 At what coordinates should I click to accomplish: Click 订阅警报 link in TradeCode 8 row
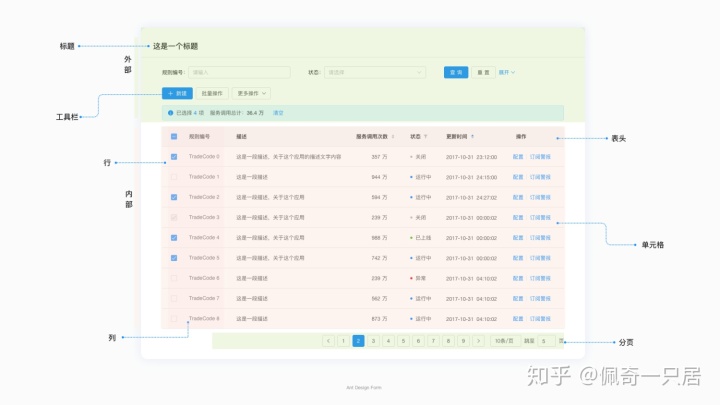pyautogui.click(x=540, y=318)
